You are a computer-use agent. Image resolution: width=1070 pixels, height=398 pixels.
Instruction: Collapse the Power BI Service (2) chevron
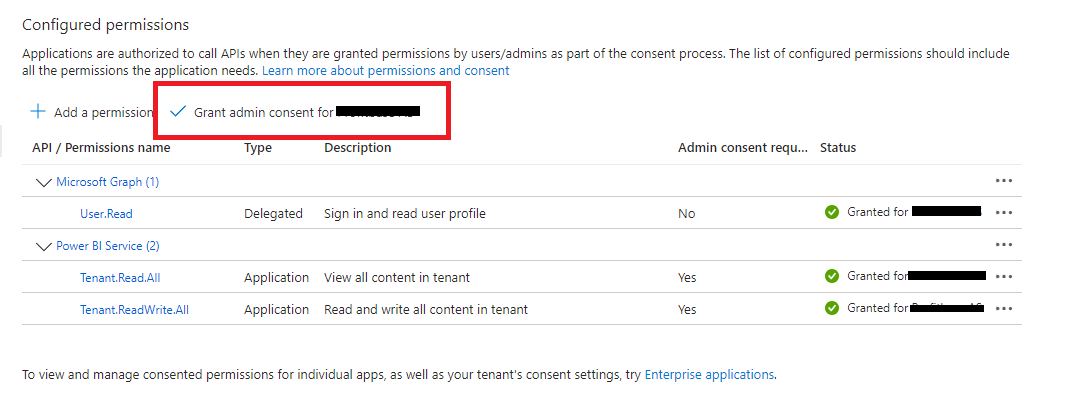click(44, 246)
